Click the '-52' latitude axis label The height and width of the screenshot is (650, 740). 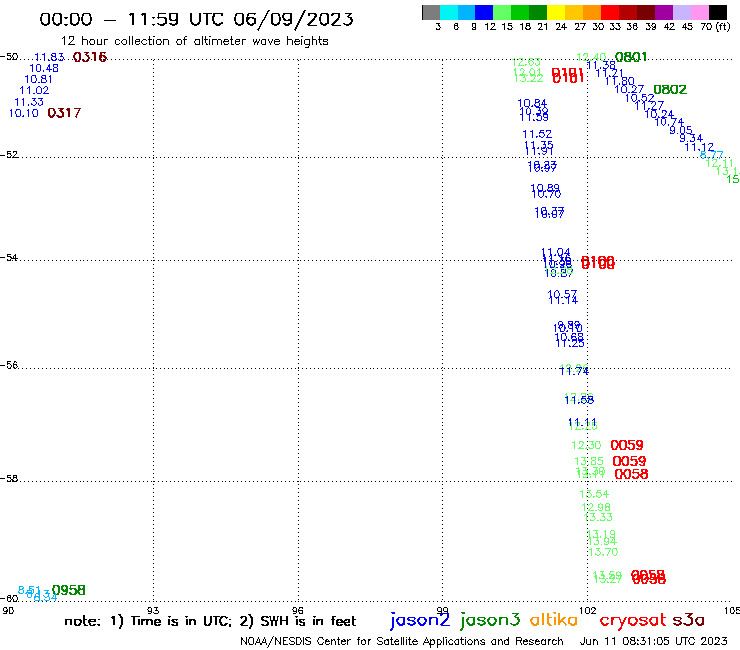(9, 154)
